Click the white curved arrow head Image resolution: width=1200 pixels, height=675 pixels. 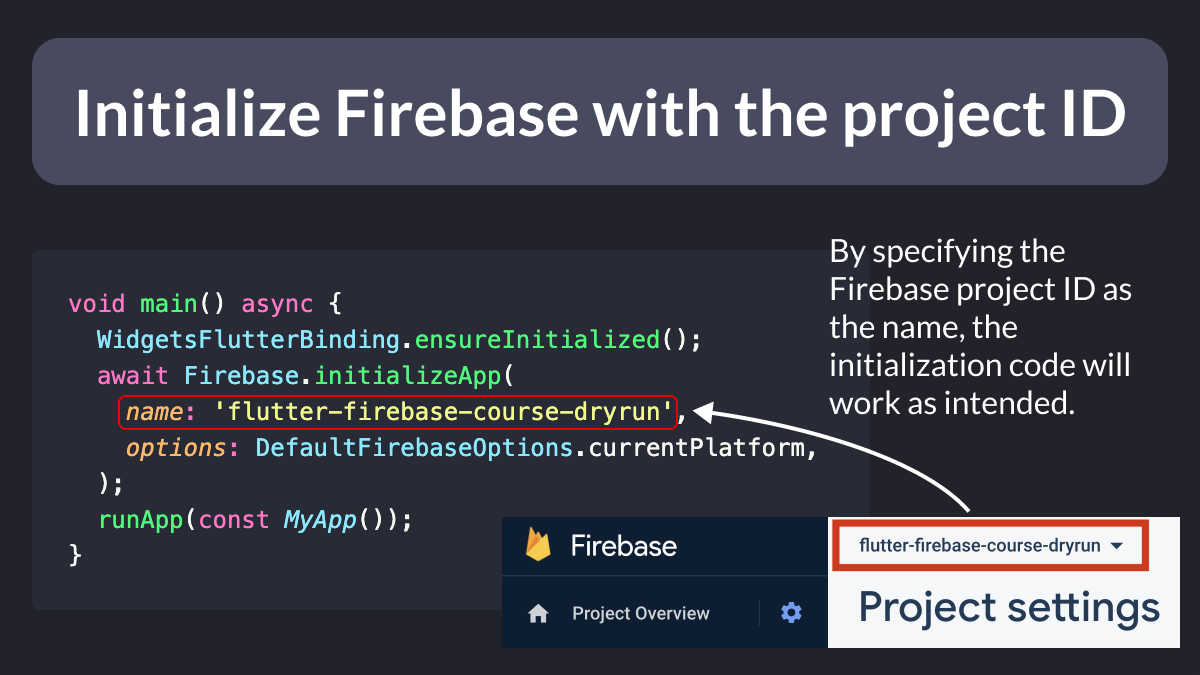(702, 410)
